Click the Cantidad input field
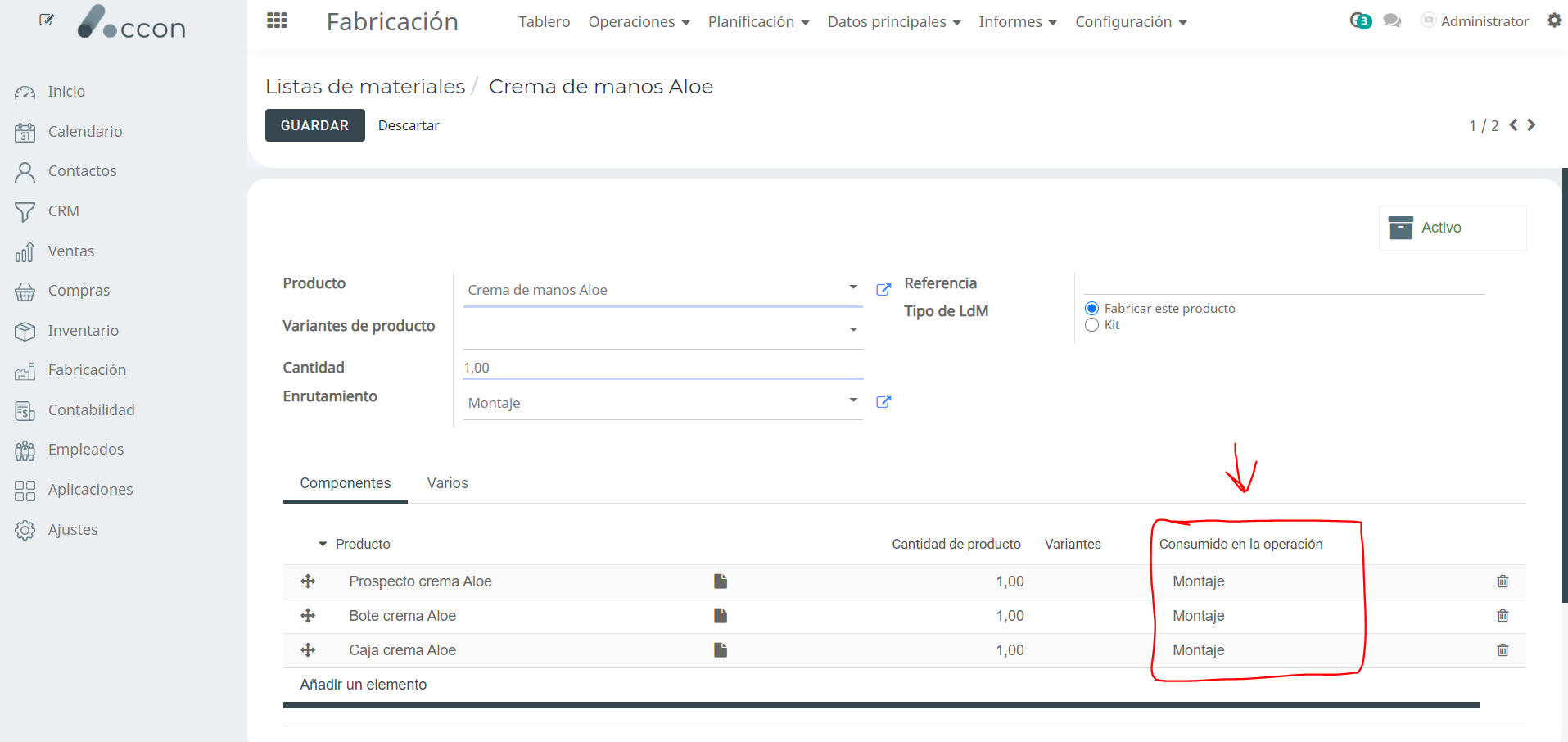 click(x=663, y=368)
